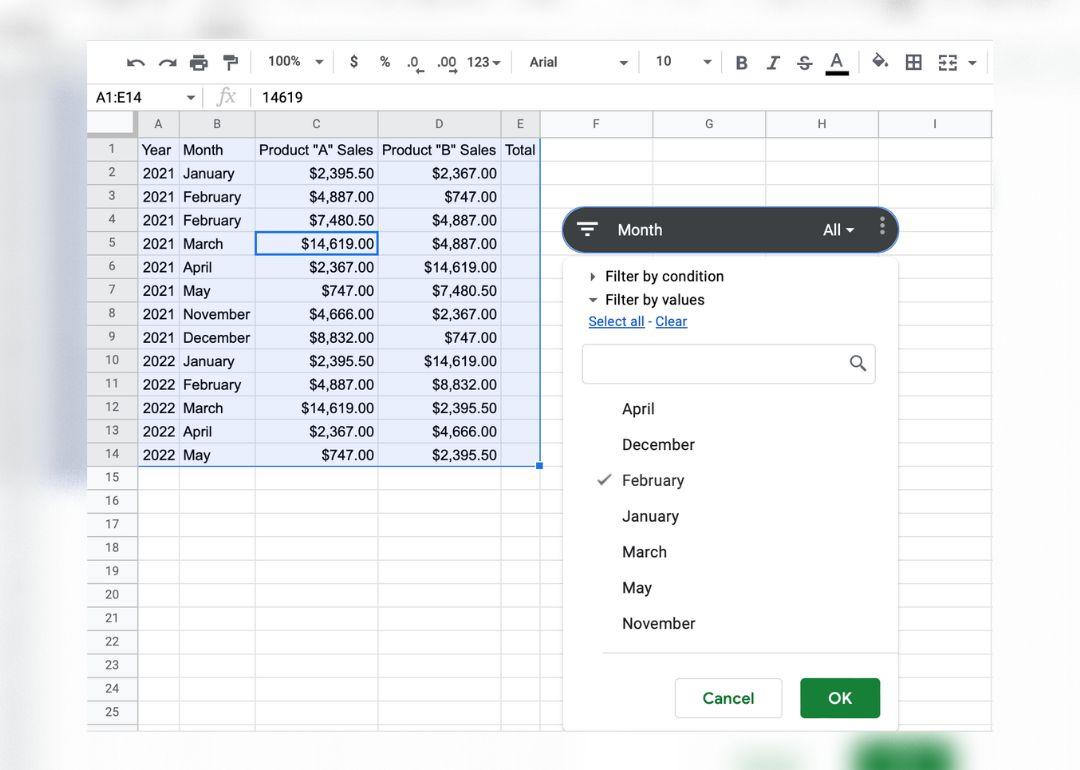Apply strikethrough formatting
Image resolution: width=1080 pixels, height=770 pixels.
pyautogui.click(x=805, y=63)
